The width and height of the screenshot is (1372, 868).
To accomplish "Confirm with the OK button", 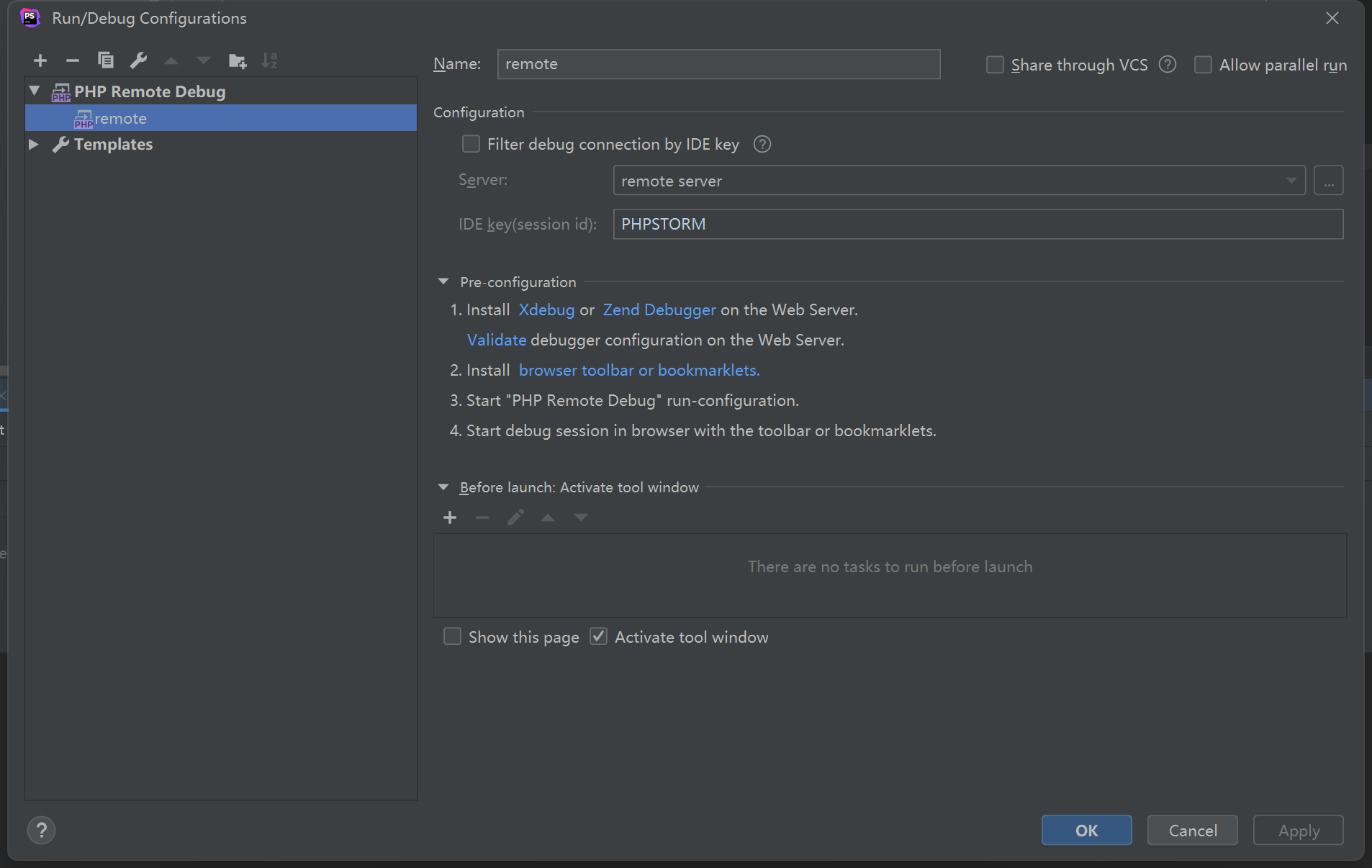I will pyautogui.click(x=1086, y=831).
